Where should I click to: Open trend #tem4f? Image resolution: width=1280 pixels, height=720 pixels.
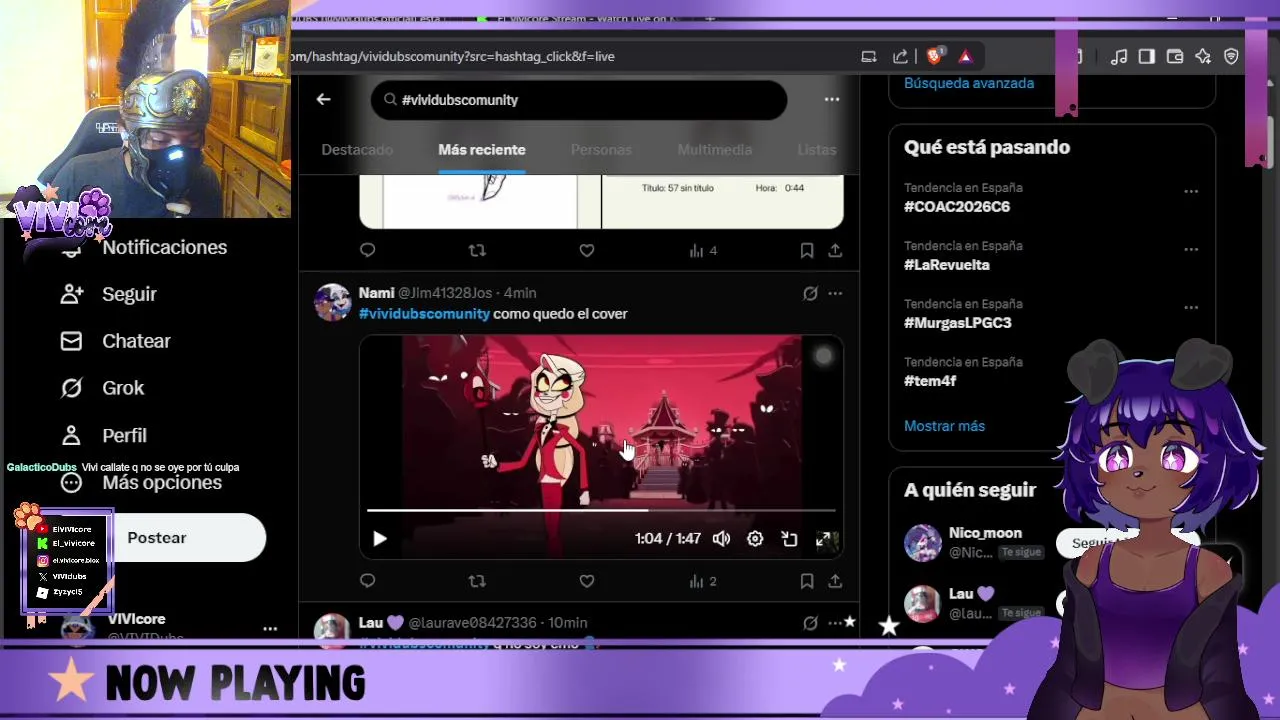coord(930,381)
